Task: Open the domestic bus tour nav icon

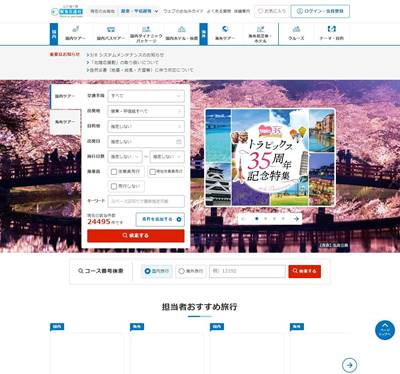Action: point(111,29)
